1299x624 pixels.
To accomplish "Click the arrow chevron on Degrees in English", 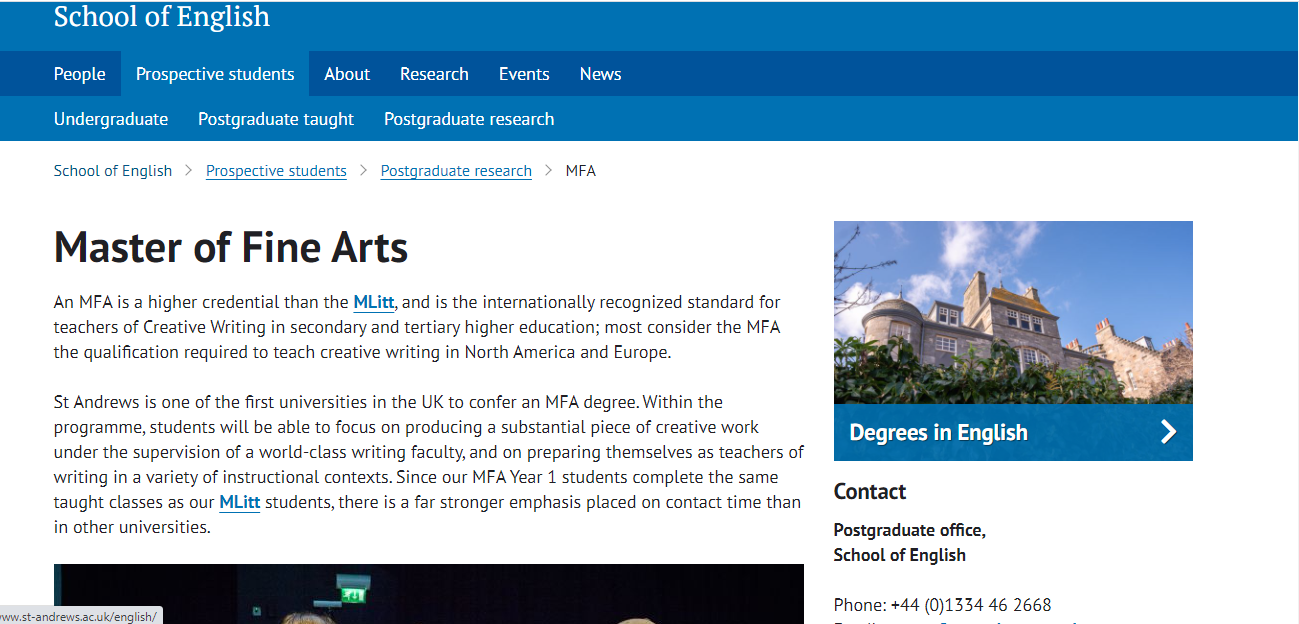I will 1168,432.
